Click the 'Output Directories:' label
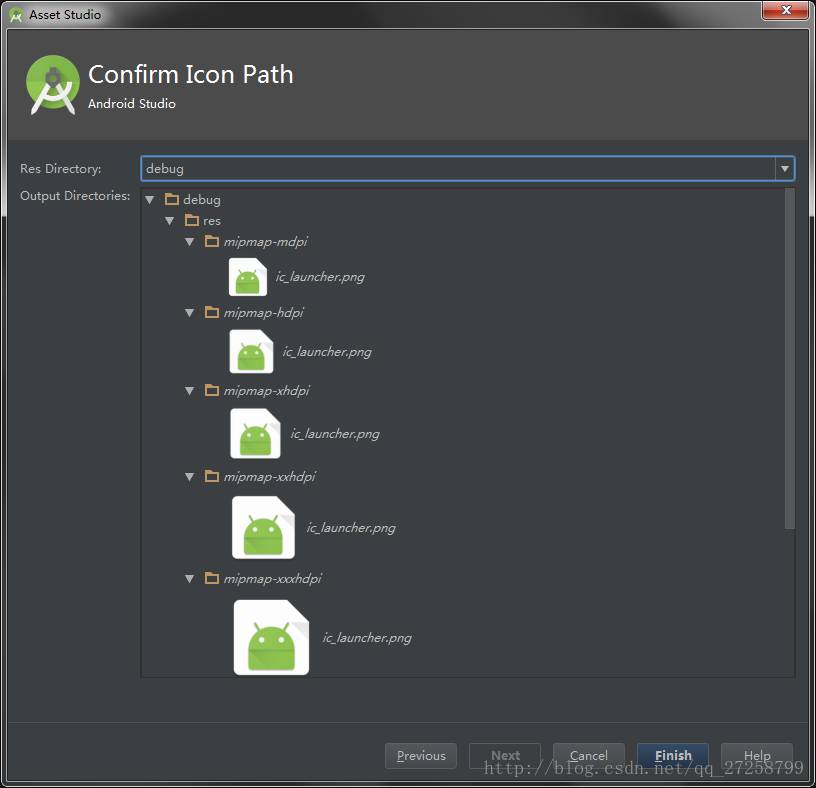 point(75,196)
